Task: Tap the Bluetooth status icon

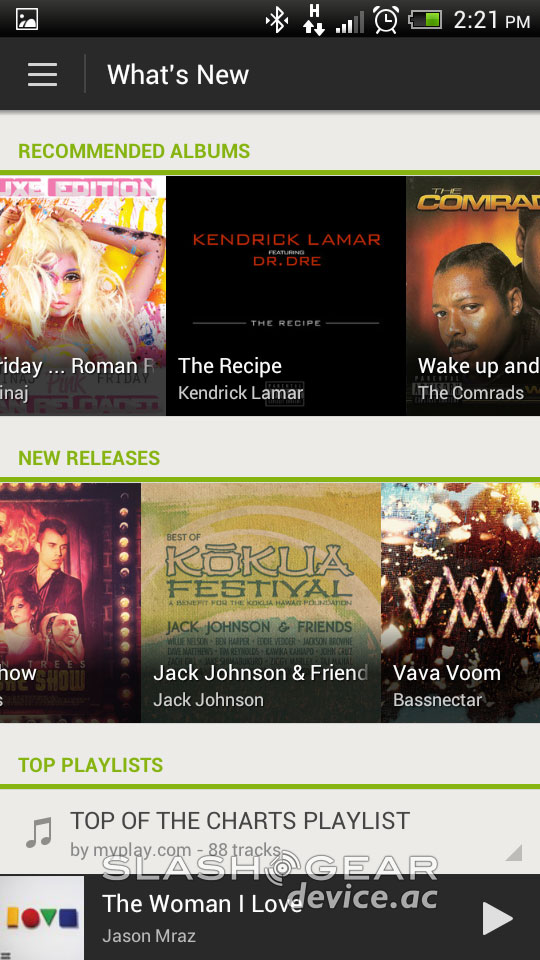Action: pyautogui.click(x=276, y=20)
